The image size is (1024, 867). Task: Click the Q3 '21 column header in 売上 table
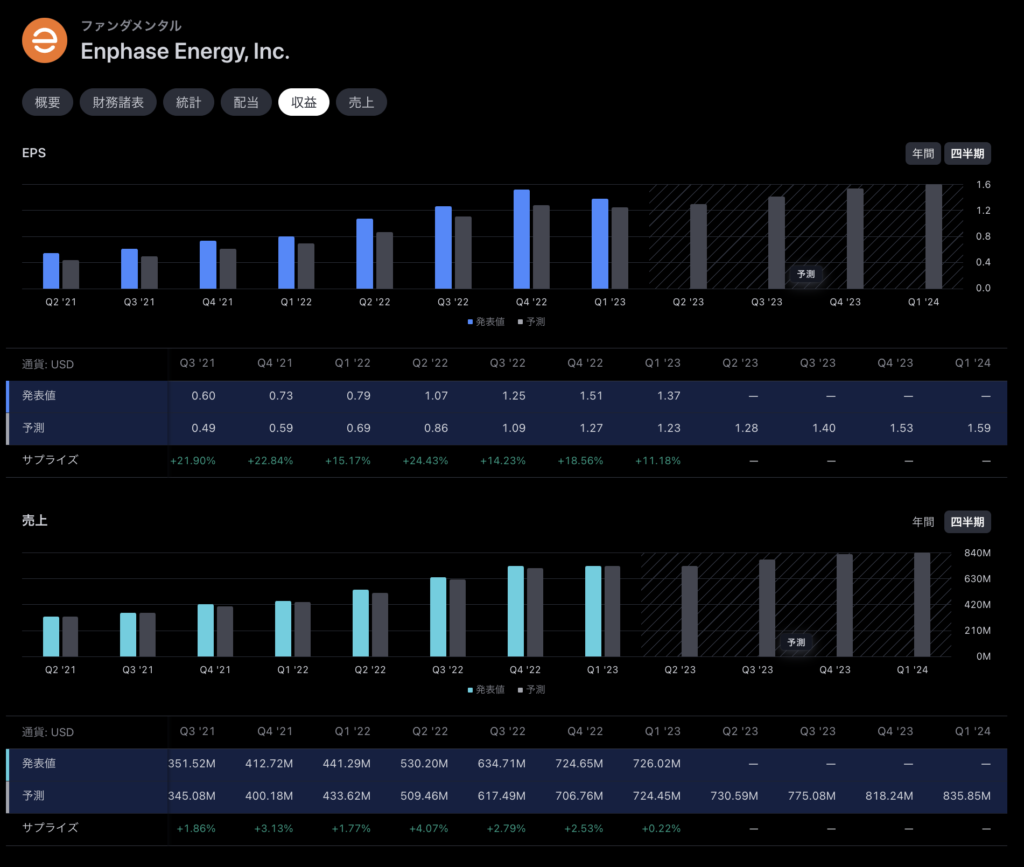click(x=197, y=731)
